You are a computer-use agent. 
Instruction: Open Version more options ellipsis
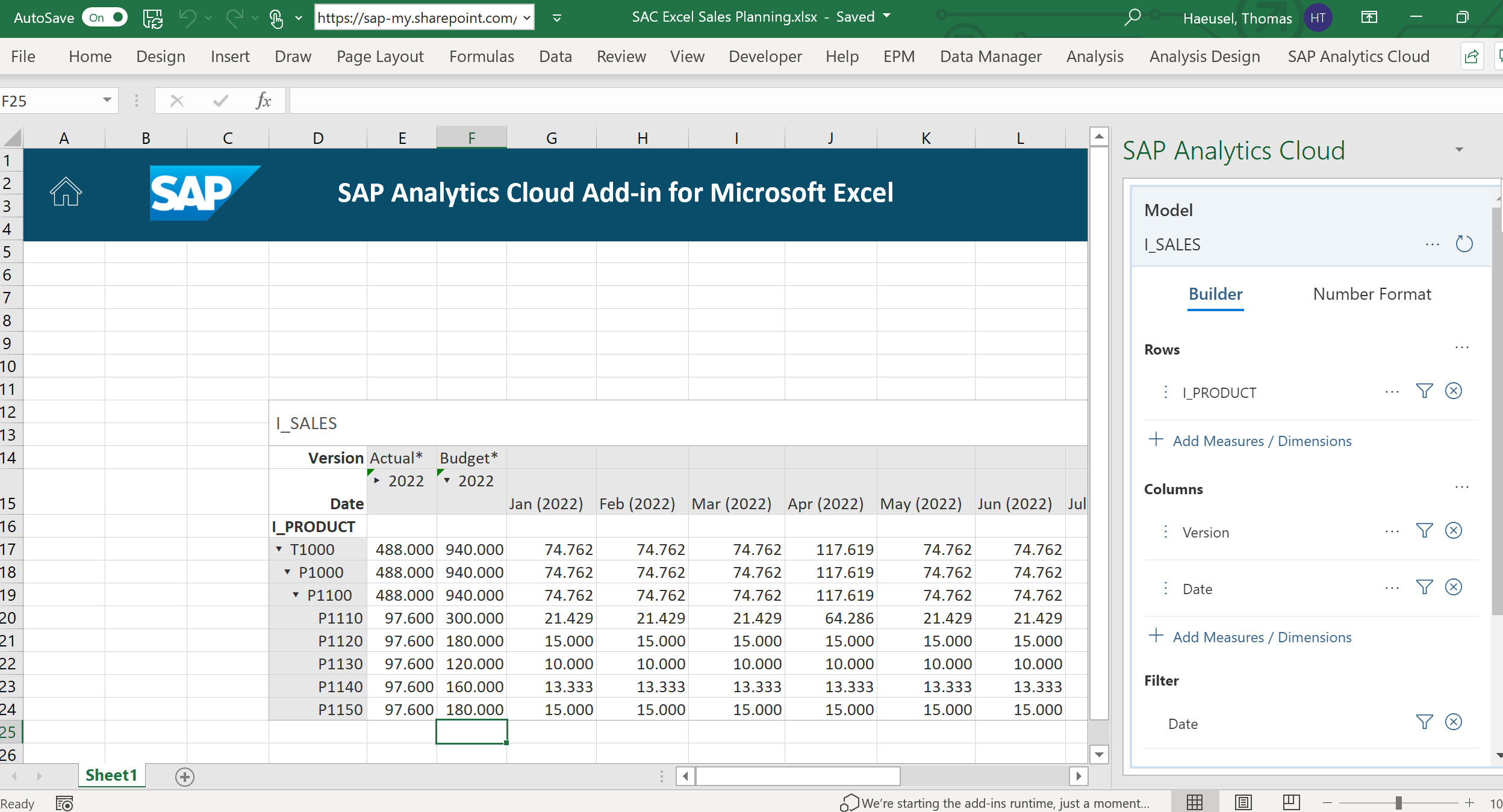1392,531
